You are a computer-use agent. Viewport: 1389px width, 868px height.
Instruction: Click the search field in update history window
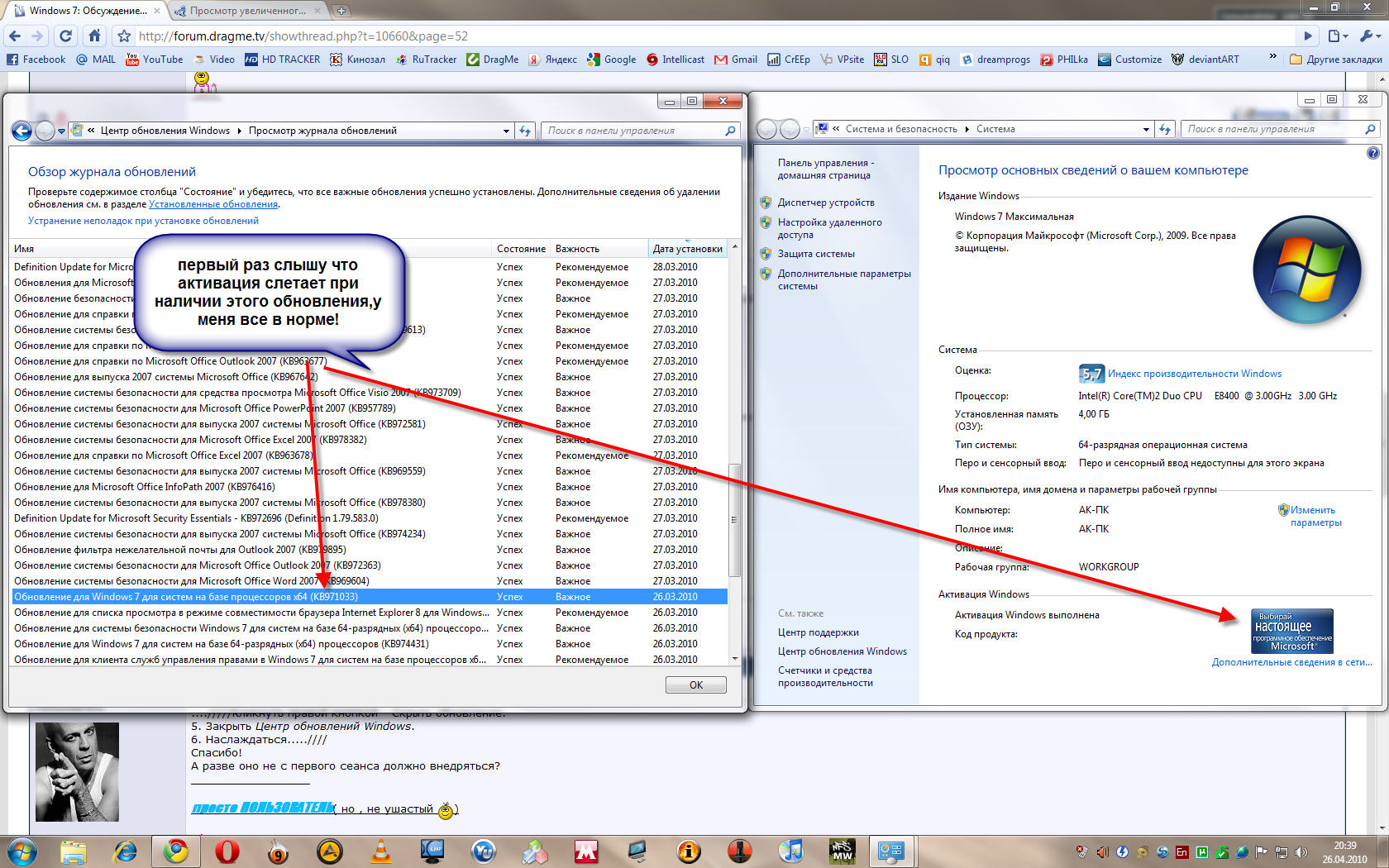tap(641, 131)
